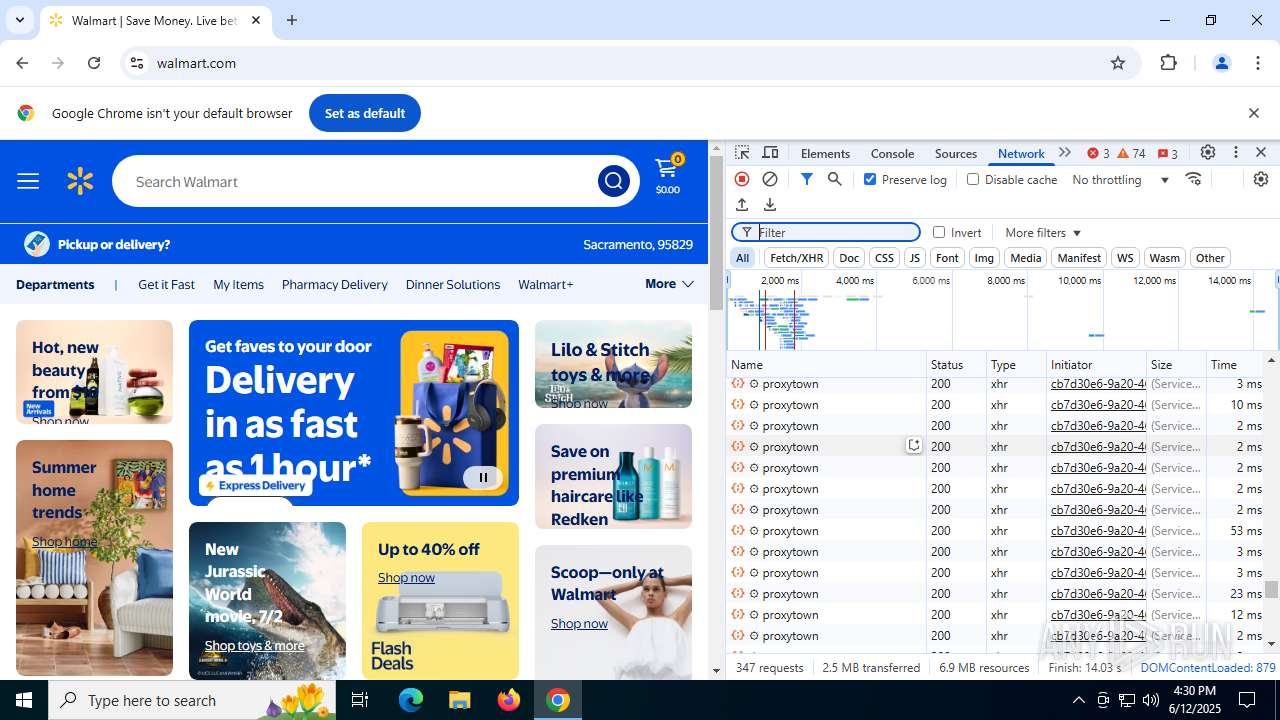
Task: Filter requests by CSS
Action: pyautogui.click(x=884, y=258)
